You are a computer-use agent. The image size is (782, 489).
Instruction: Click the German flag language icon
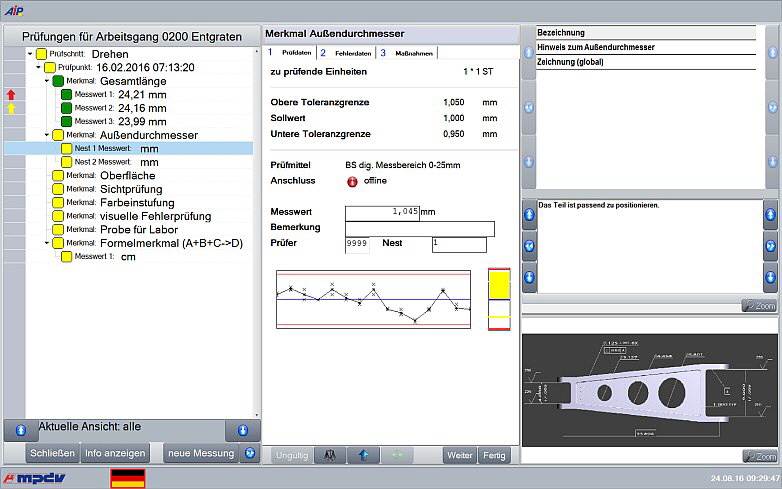[128, 478]
